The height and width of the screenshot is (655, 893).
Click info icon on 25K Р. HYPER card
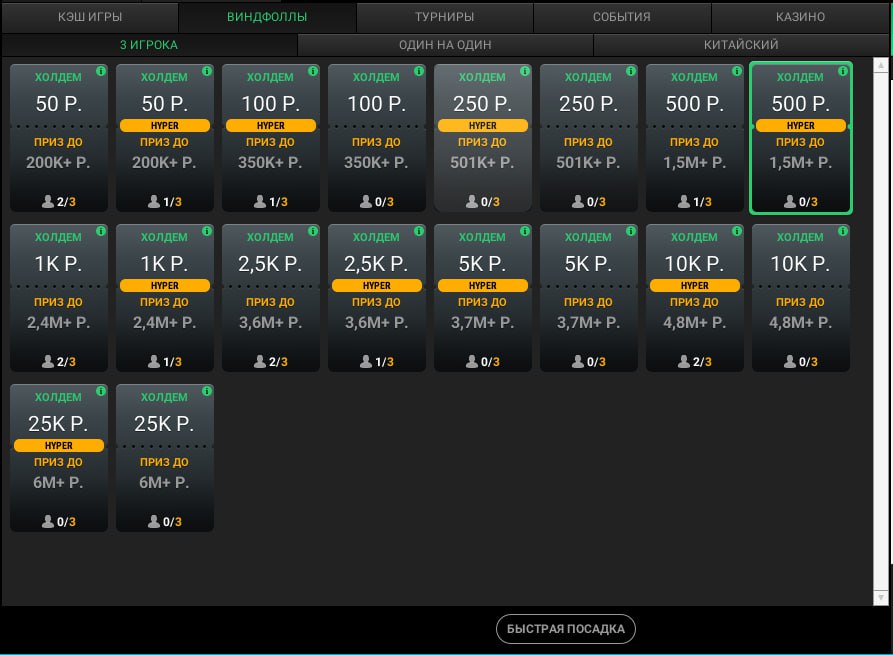click(101, 391)
